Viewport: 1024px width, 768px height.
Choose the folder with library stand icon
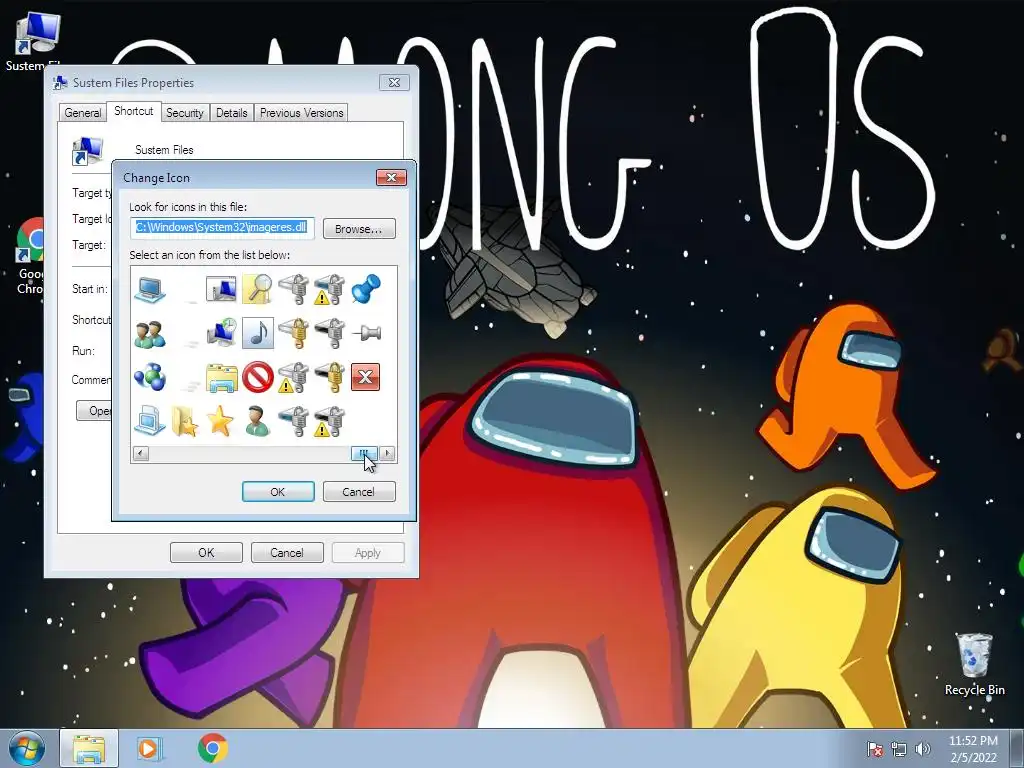pos(221,377)
